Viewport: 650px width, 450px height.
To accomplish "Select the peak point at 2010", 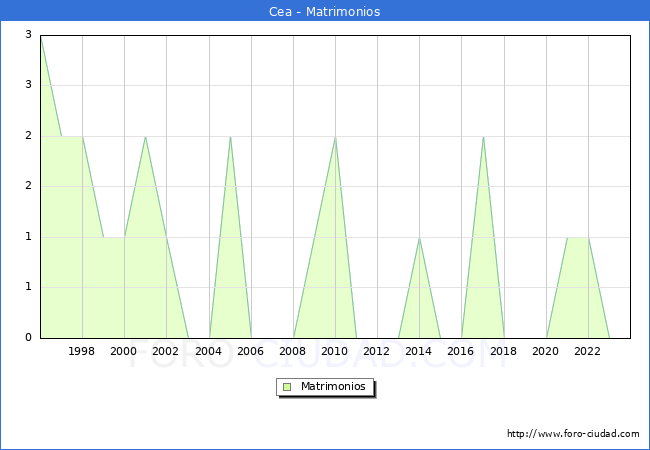I will point(335,136).
